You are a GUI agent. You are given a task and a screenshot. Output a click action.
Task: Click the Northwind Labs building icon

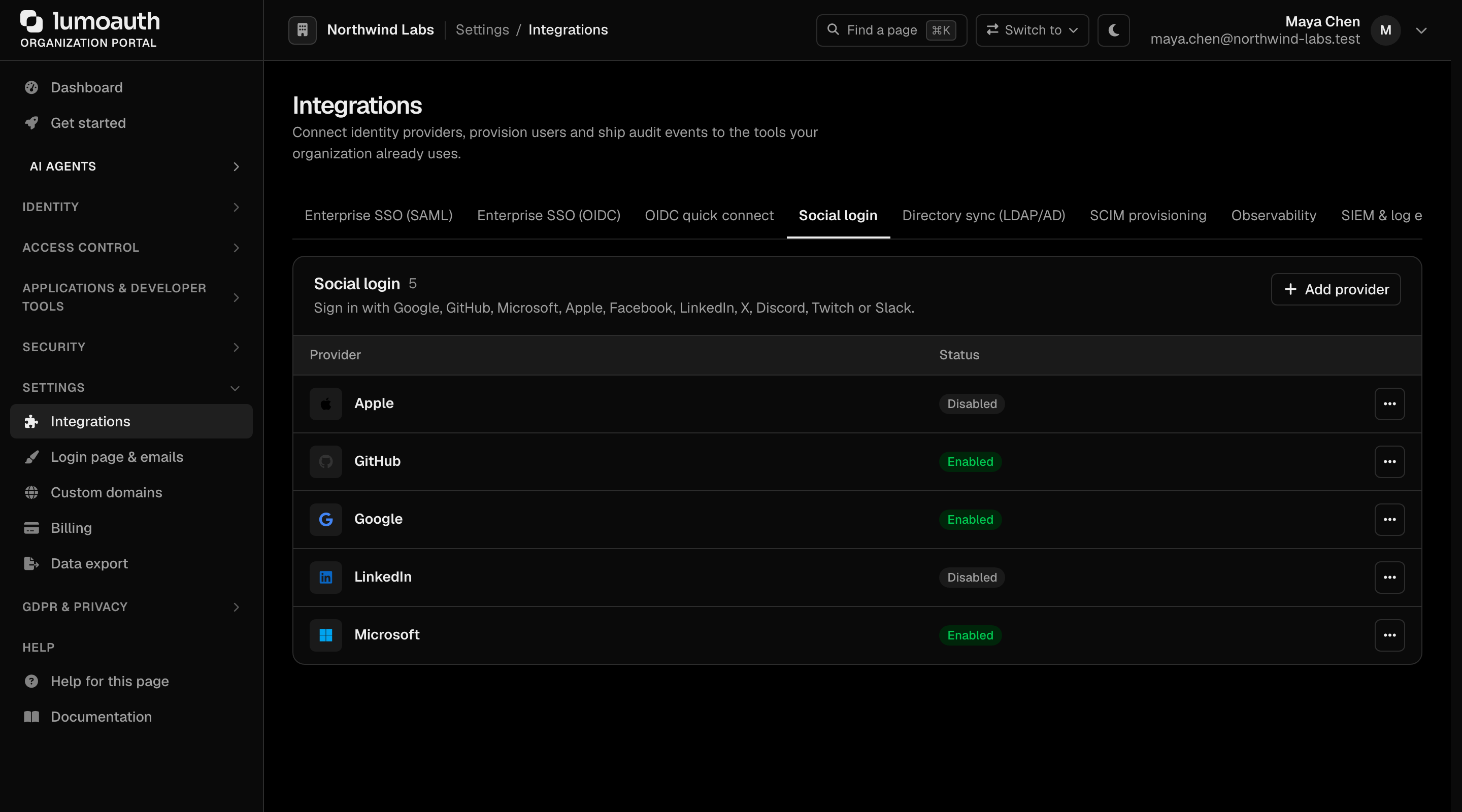pyautogui.click(x=303, y=30)
